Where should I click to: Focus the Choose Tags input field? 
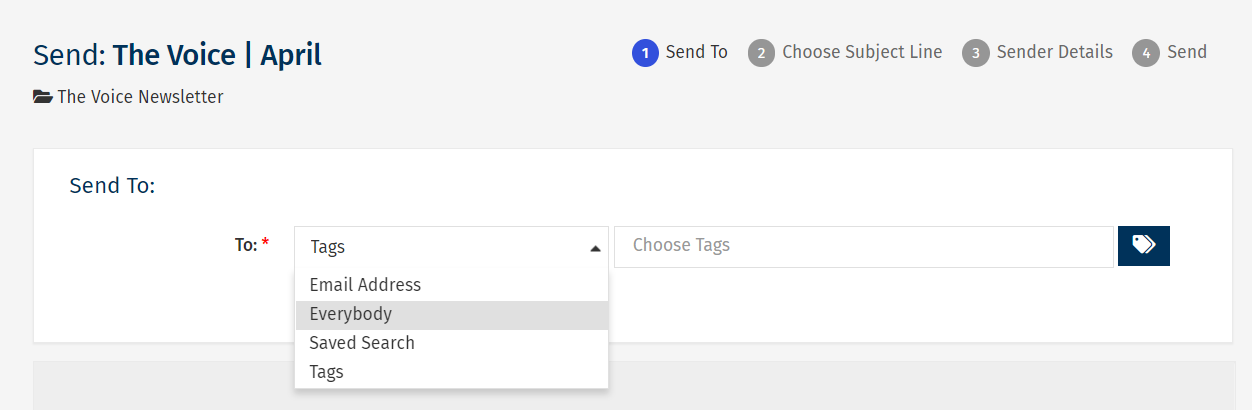pos(862,246)
